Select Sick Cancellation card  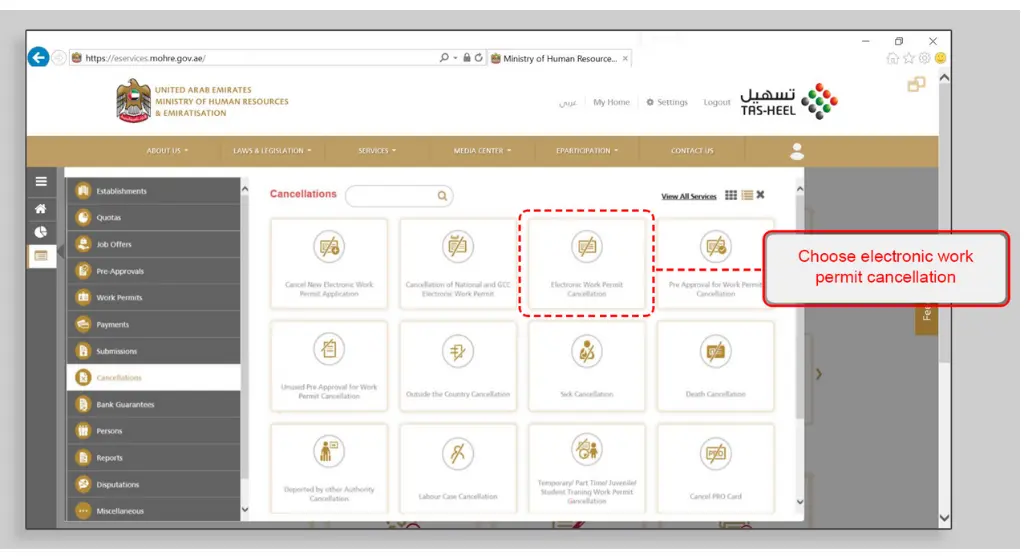(x=586, y=366)
